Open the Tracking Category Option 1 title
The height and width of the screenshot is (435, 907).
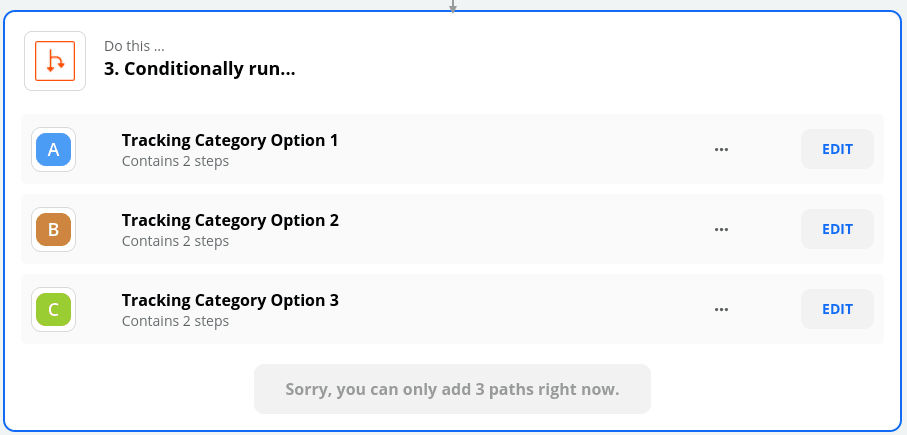click(x=230, y=140)
